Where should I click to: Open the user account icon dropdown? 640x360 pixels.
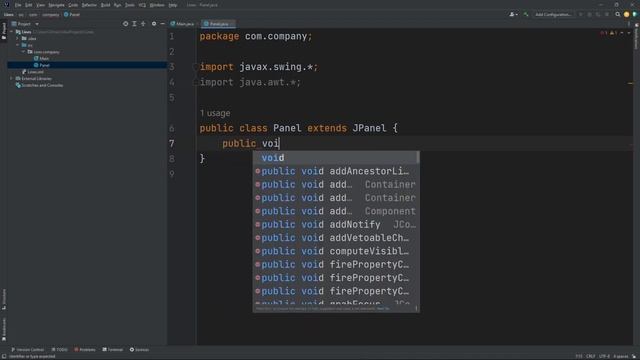[x=513, y=15]
